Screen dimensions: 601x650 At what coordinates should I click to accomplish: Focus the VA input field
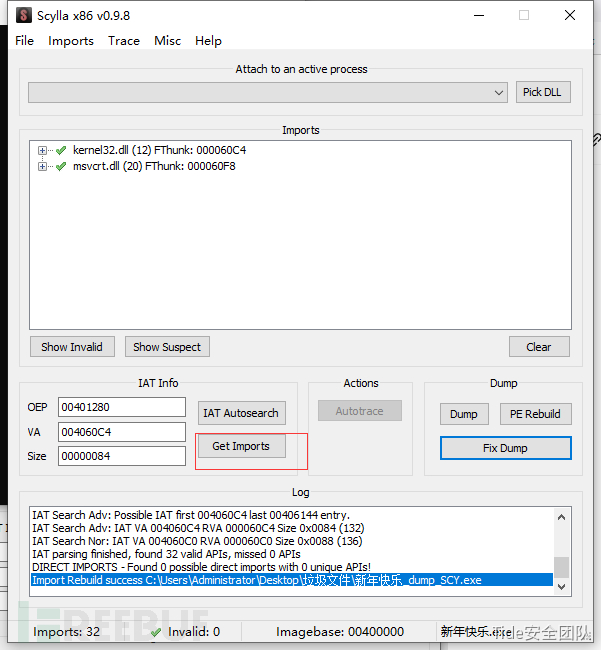[122, 432]
